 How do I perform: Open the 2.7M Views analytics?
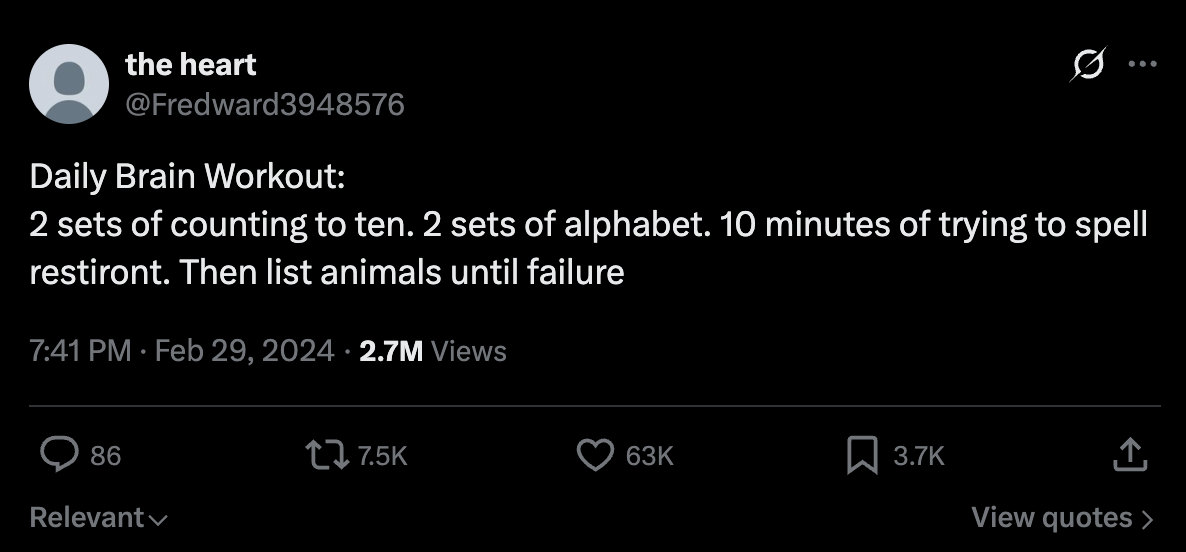pos(432,351)
